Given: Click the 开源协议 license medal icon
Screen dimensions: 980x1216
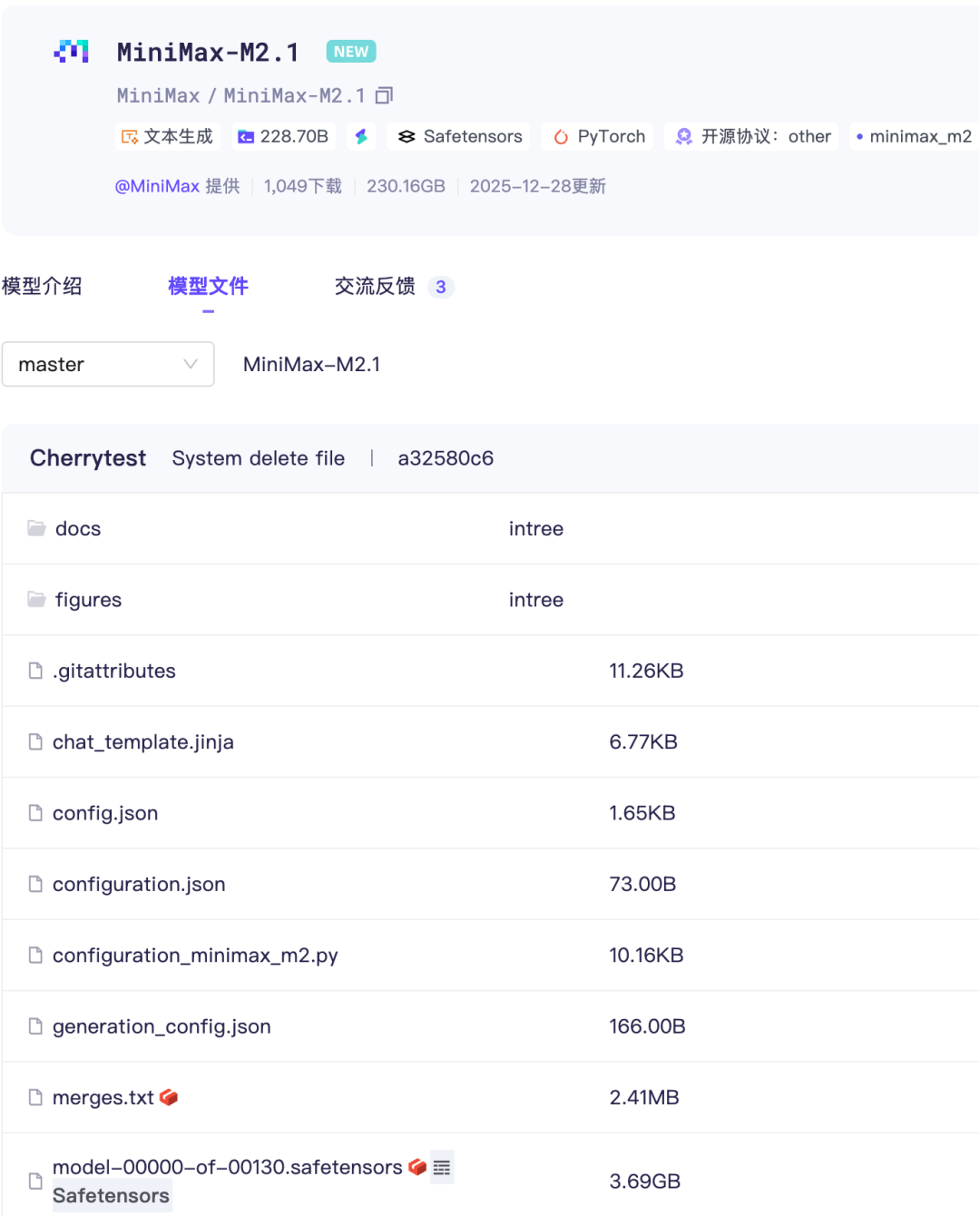Looking at the screenshot, I should coord(683,136).
